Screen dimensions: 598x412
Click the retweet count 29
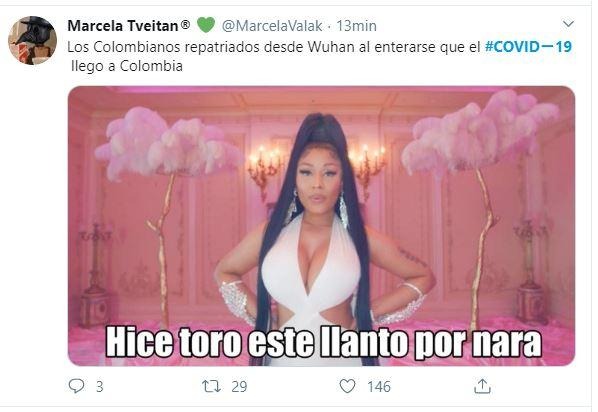tap(240, 387)
